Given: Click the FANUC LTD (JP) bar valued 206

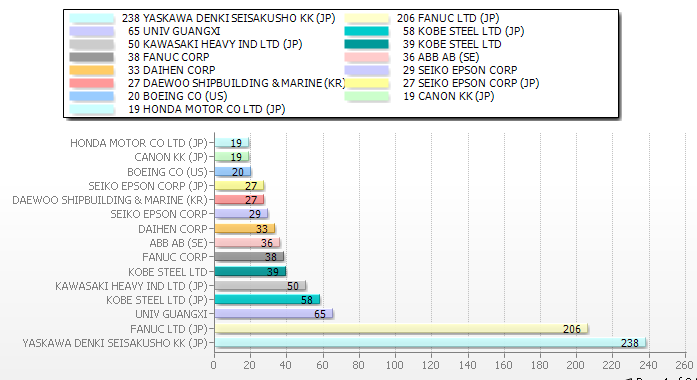Looking at the screenshot, I should (401, 328).
